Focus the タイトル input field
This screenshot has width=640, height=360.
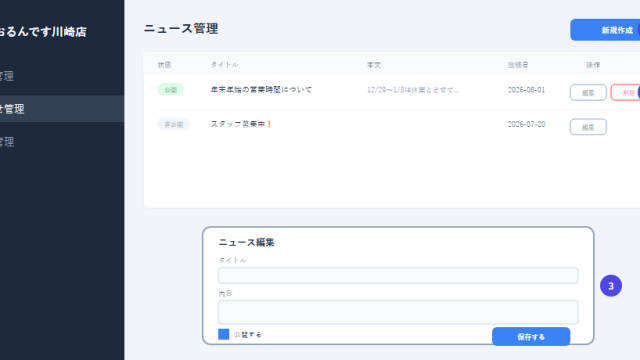(x=398, y=276)
